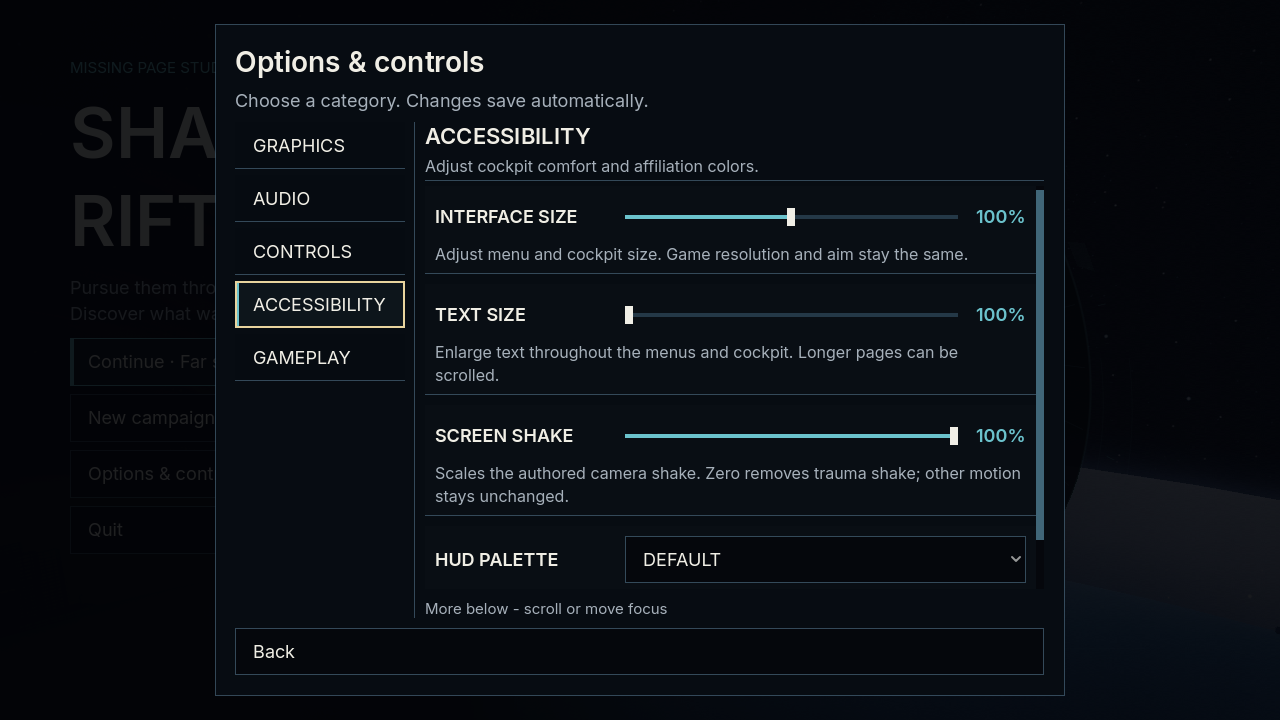The width and height of the screenshot is (1280, 720).
Task: Switch to the Audio category
Action: [x=320, y=199]
